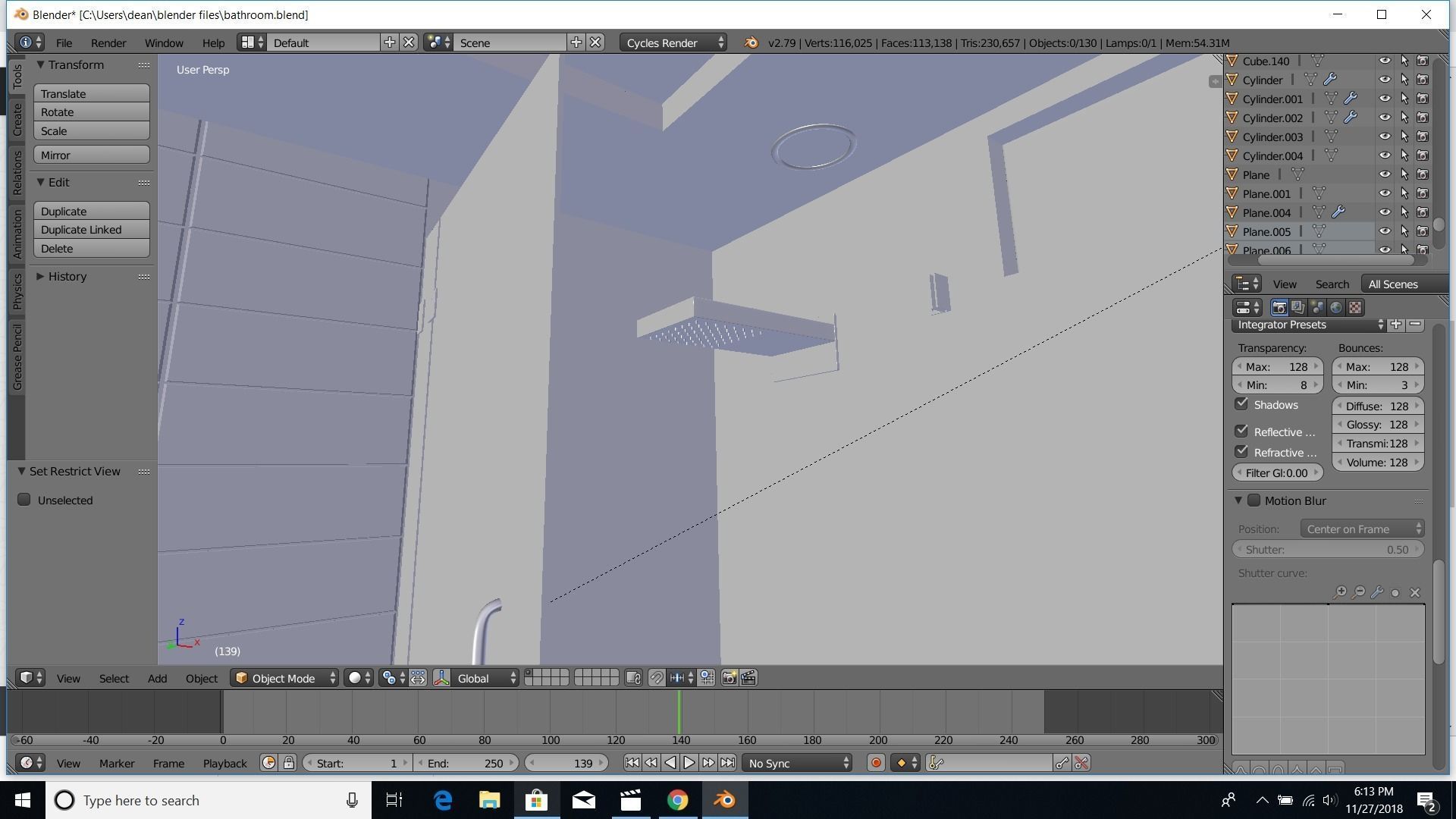Screen dimensions: 1456x819
Task: Click the snap magnet icon
Action: (657, 678)
